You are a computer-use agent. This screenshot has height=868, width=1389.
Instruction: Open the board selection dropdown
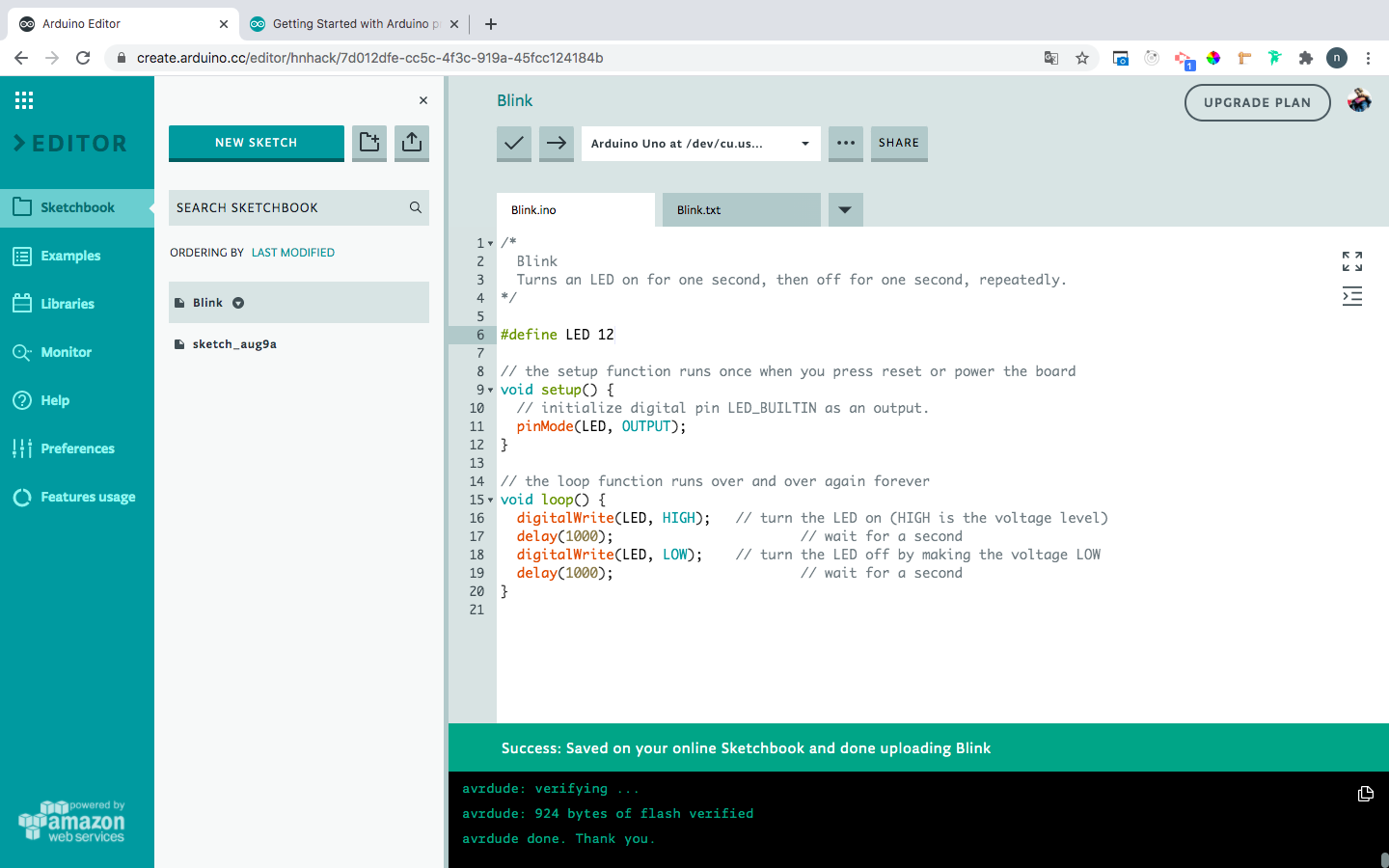coord(701,144)
